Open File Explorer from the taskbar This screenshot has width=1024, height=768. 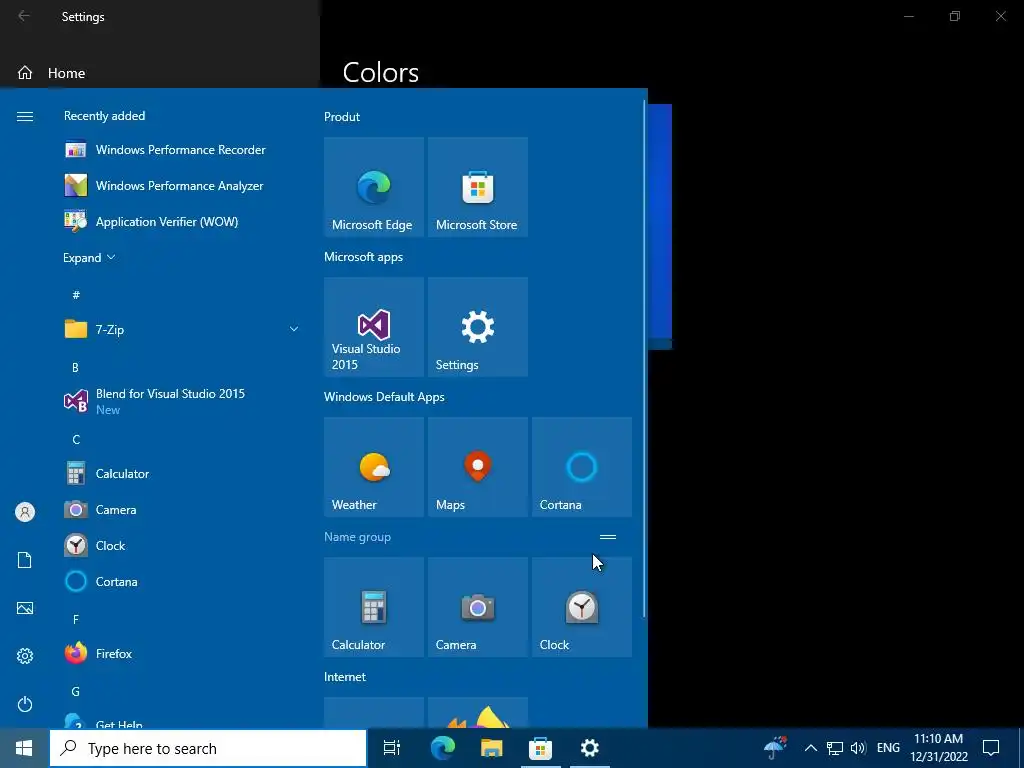coord(491,748)
